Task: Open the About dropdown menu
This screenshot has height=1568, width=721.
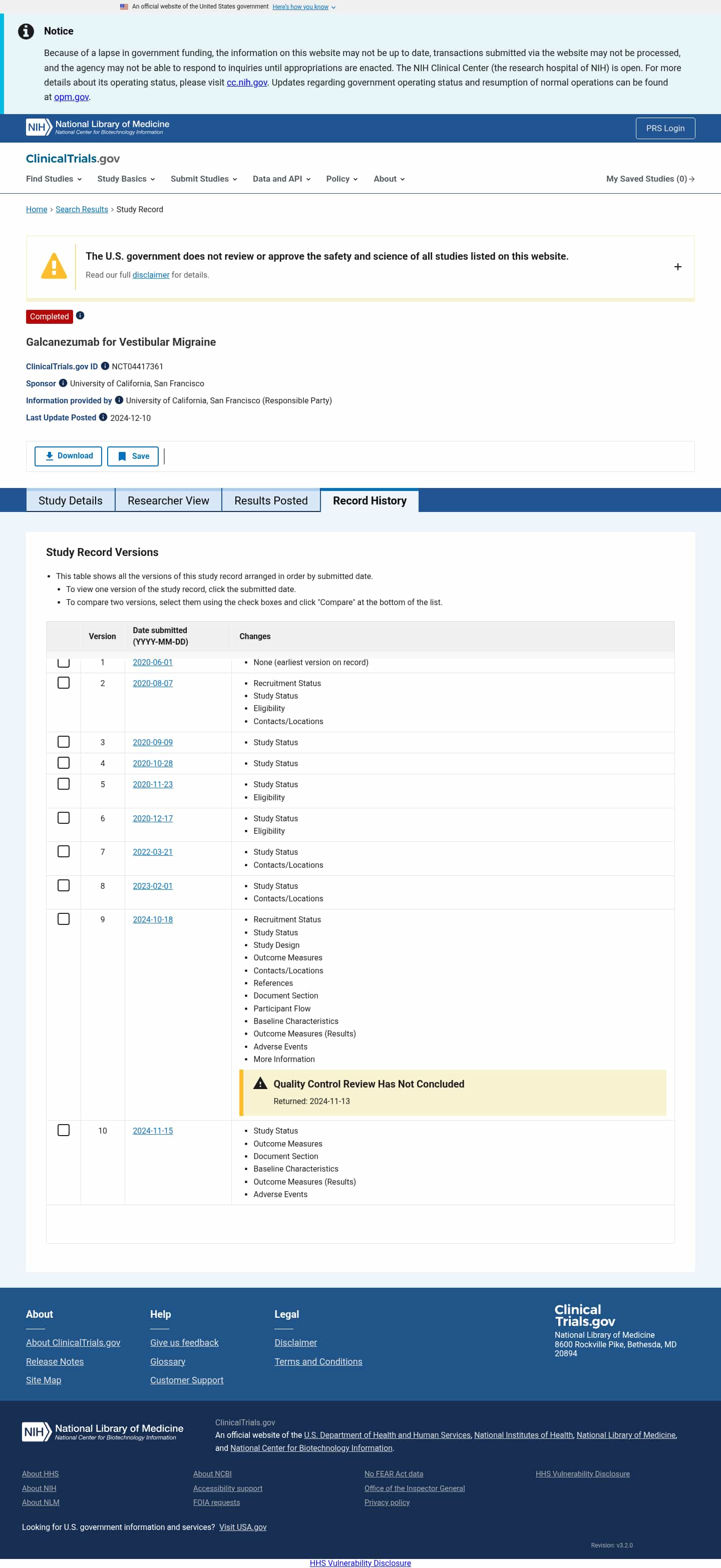Action: click(x=389, y=179)
